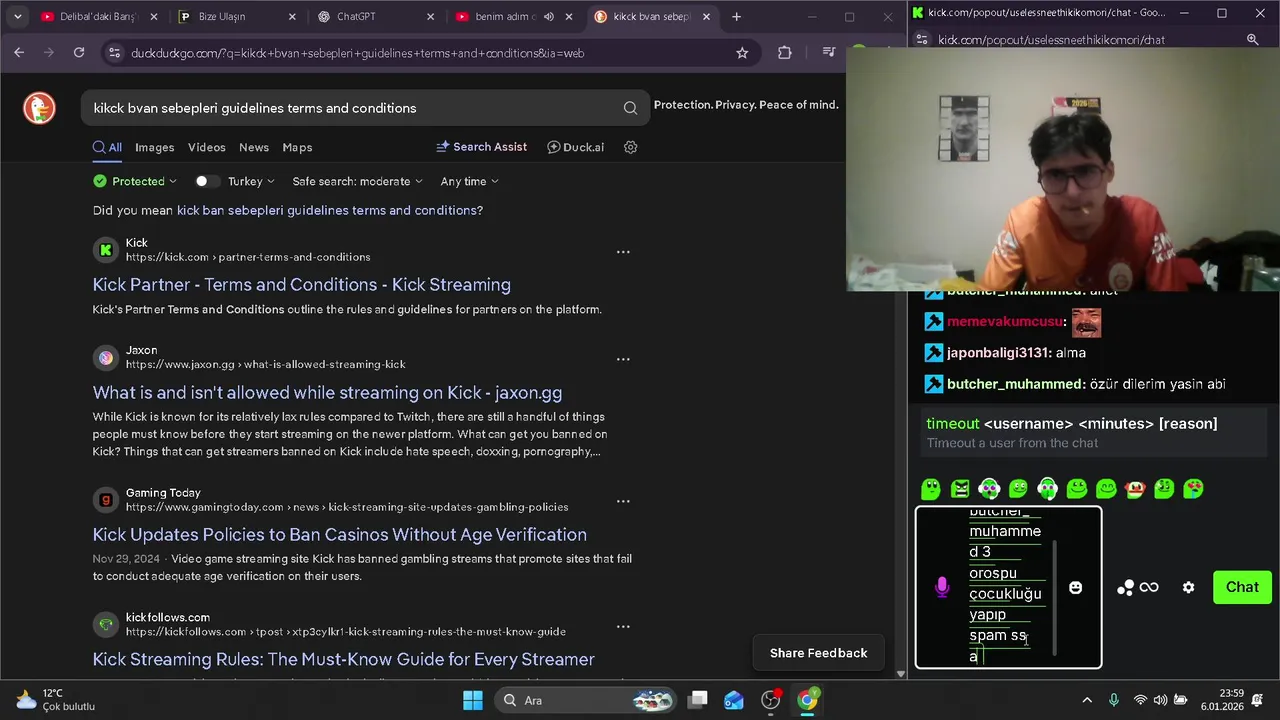
Task: Mute the 'benim adım' tab via speaker icon
Action: click(548, 17)
